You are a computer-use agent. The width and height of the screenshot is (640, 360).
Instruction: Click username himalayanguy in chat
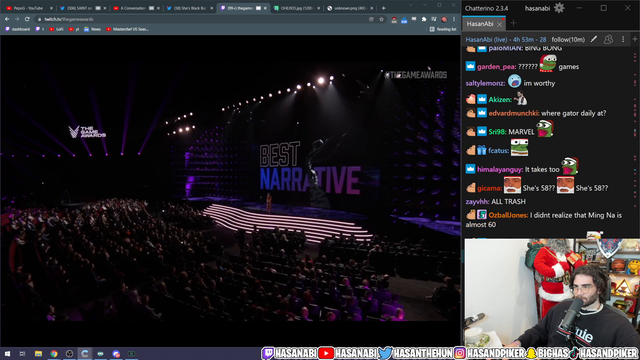coord(500,169)
